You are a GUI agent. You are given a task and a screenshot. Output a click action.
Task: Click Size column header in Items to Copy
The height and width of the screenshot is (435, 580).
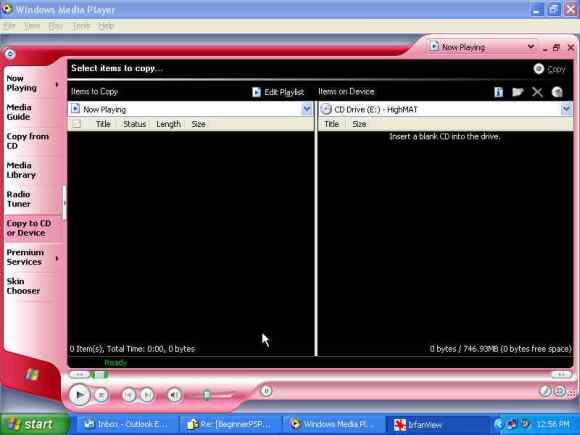(x=199, y=124)
